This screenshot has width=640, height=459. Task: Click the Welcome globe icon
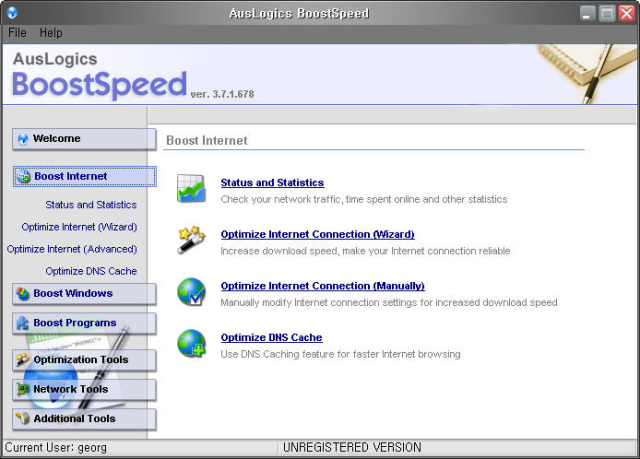coord(23,139)
